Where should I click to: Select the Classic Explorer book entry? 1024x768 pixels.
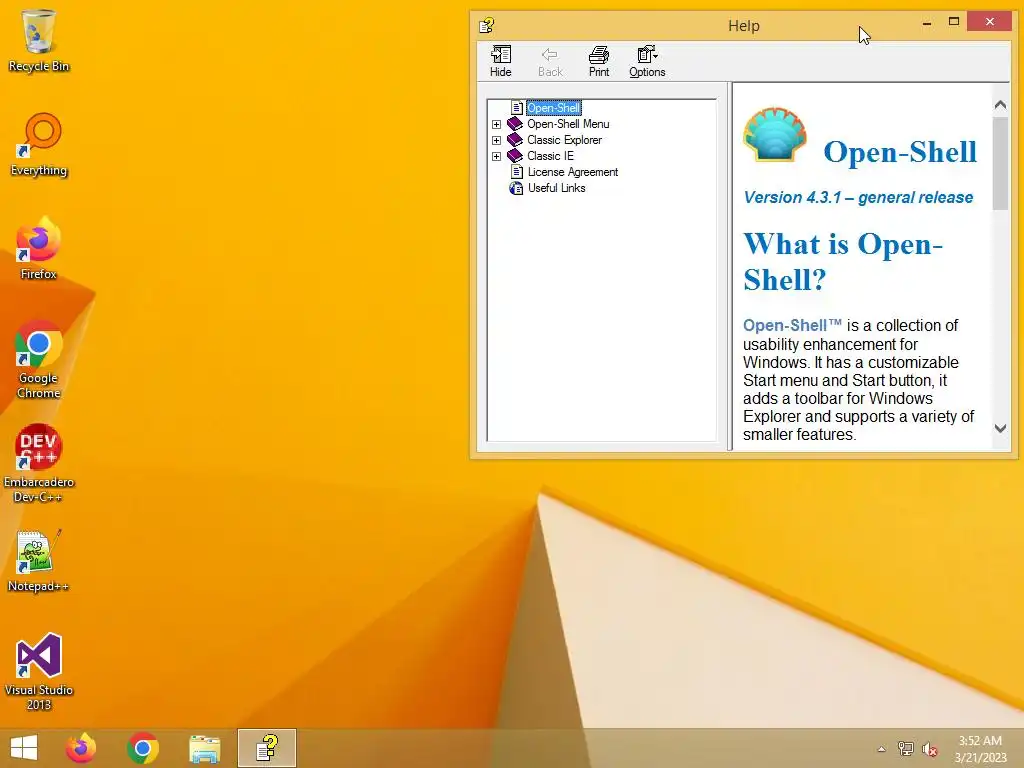(x=564, y=140)
